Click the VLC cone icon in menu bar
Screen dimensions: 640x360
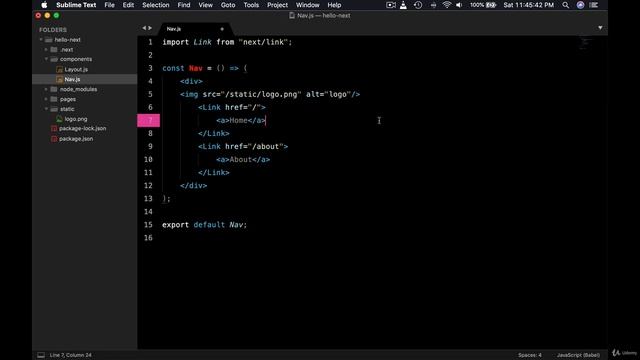click(403, 5)
